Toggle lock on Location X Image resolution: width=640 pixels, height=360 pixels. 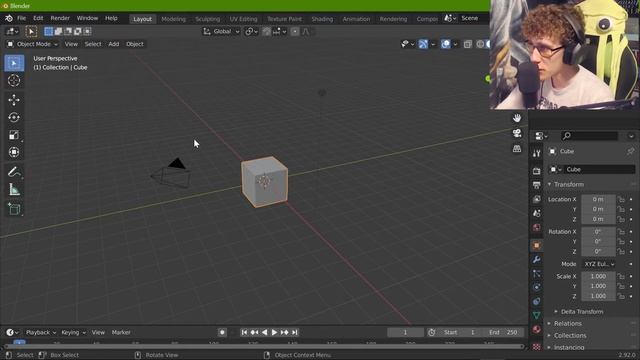[621, 199]
